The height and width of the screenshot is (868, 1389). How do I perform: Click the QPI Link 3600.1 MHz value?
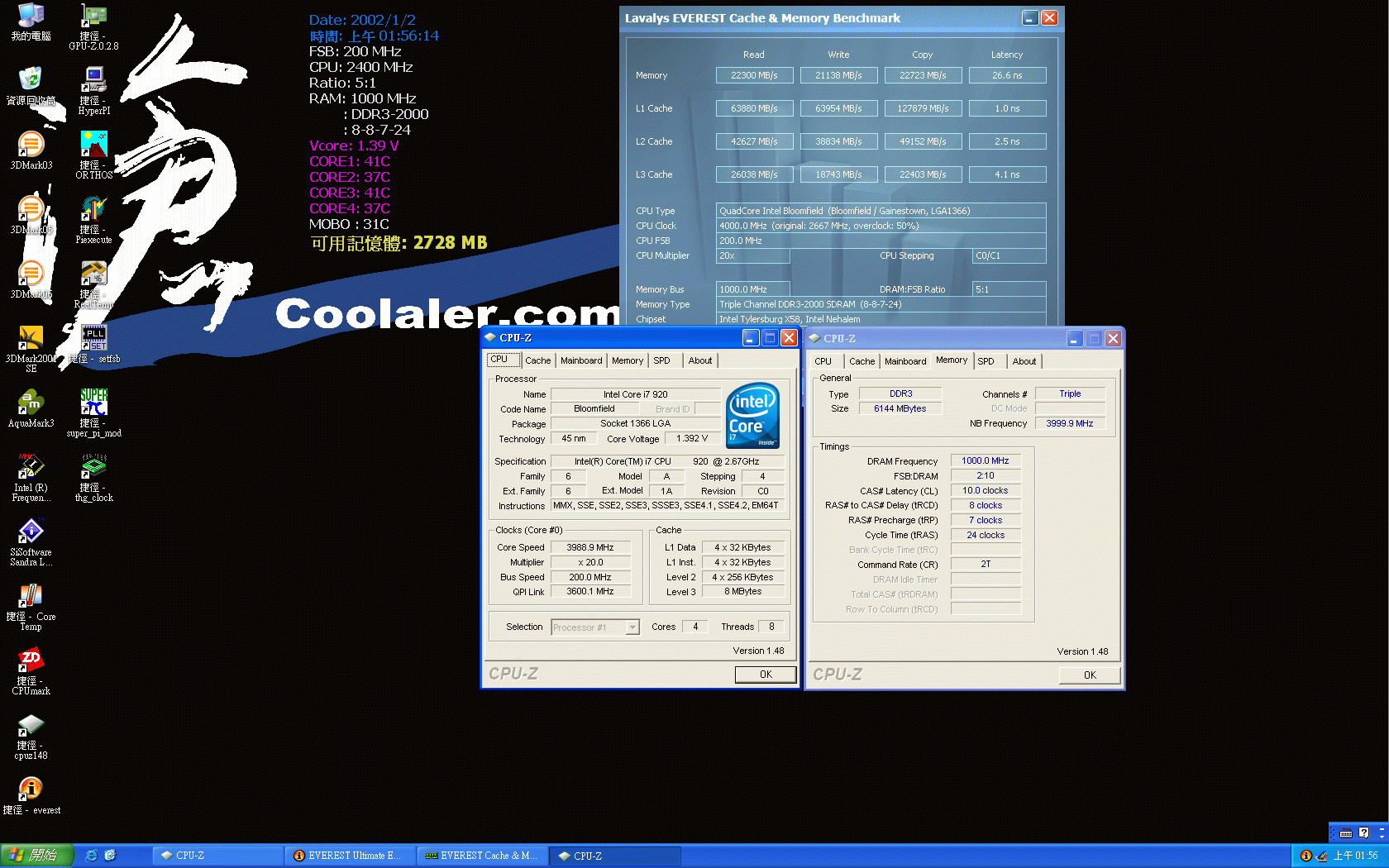click(x=590, y=591)
